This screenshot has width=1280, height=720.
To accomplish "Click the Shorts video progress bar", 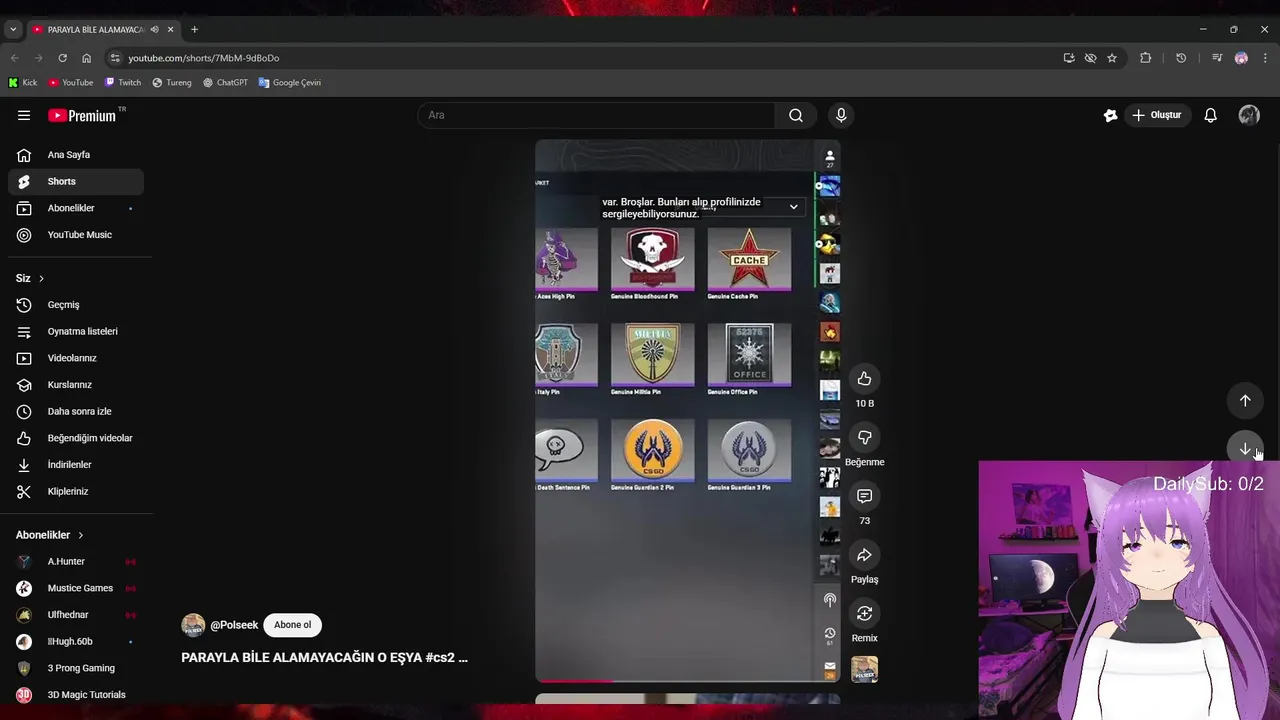I will (688, 681).
